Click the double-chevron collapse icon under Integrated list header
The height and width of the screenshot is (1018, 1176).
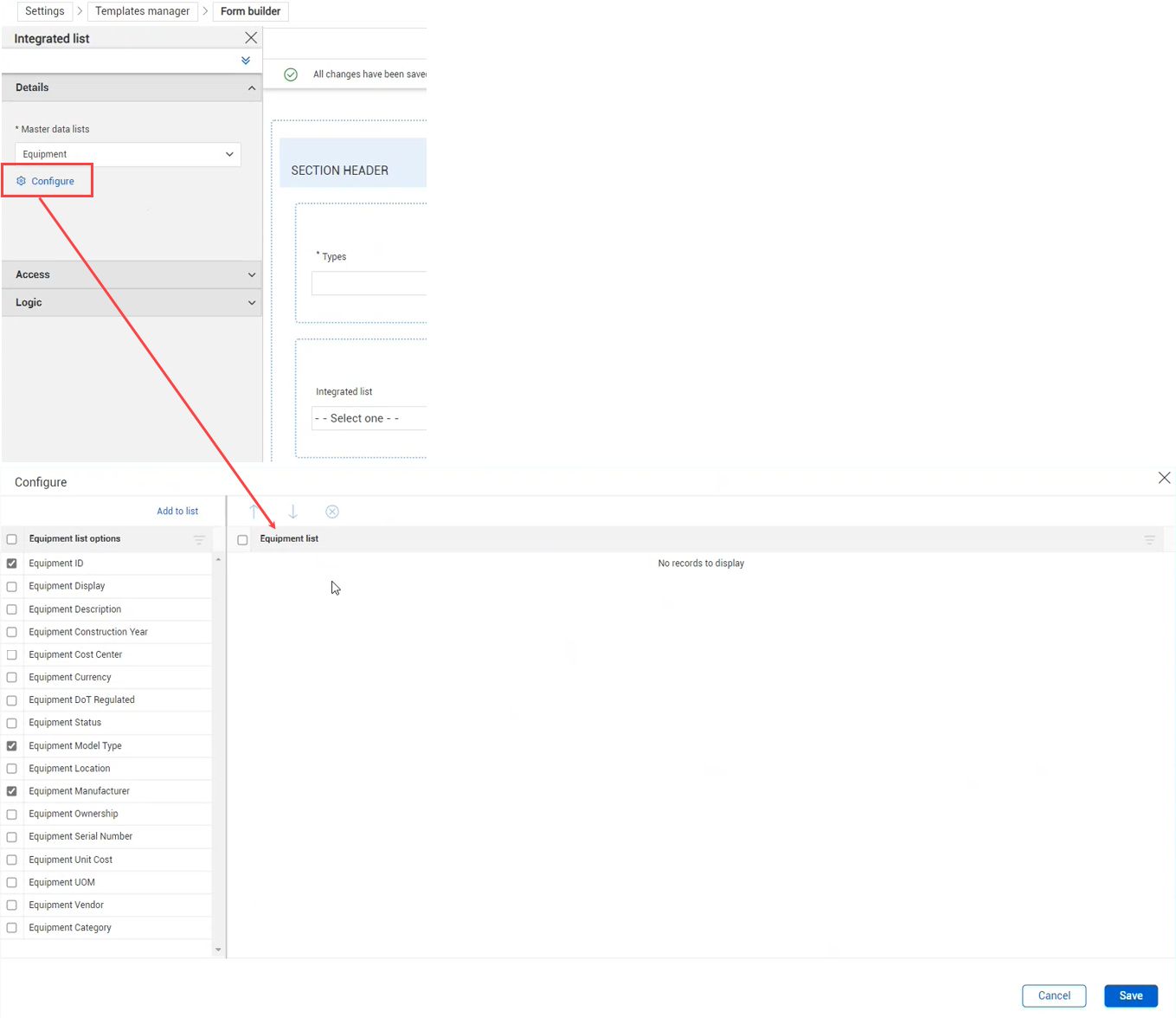[x=245, y=61]
